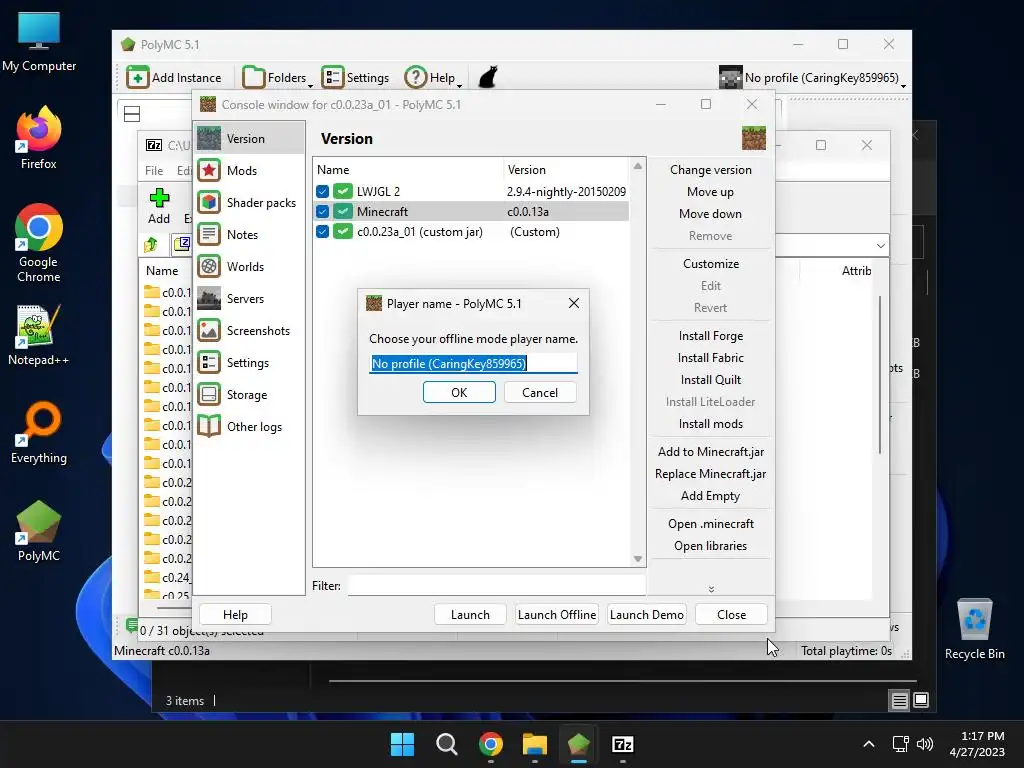The height and width of the screenshot is (768, 1024).
Task: Click version list scrollbar up arrow
Action: coord(638,167)
